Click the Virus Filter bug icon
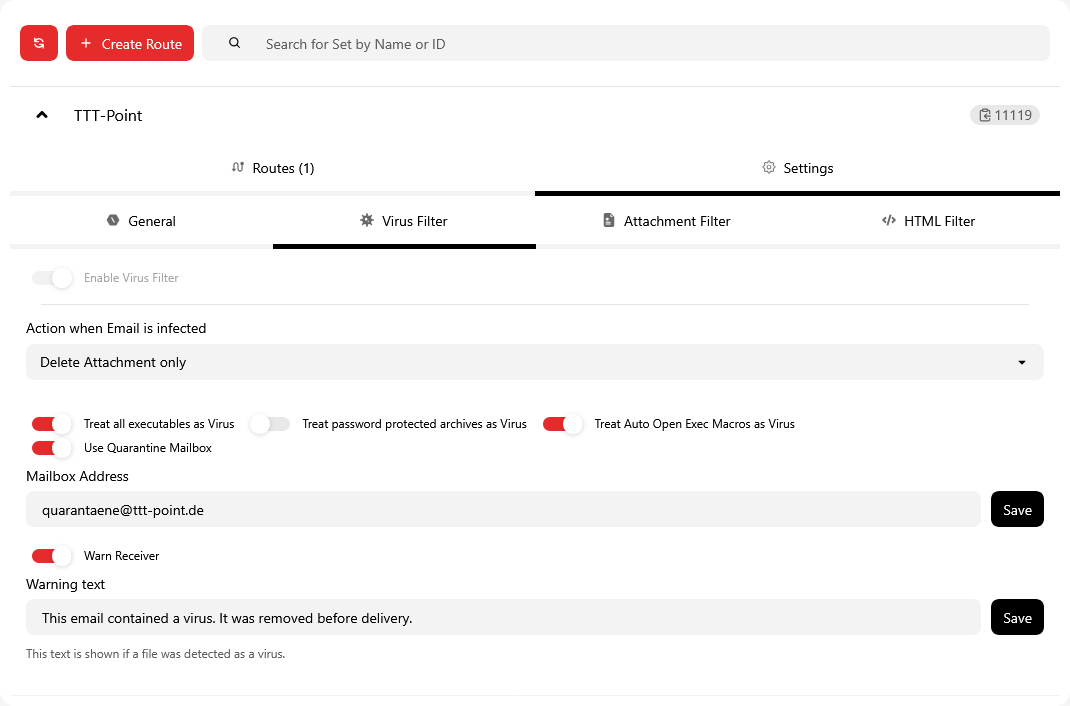This screenshot has width=1070, height=706. [367, 220]
